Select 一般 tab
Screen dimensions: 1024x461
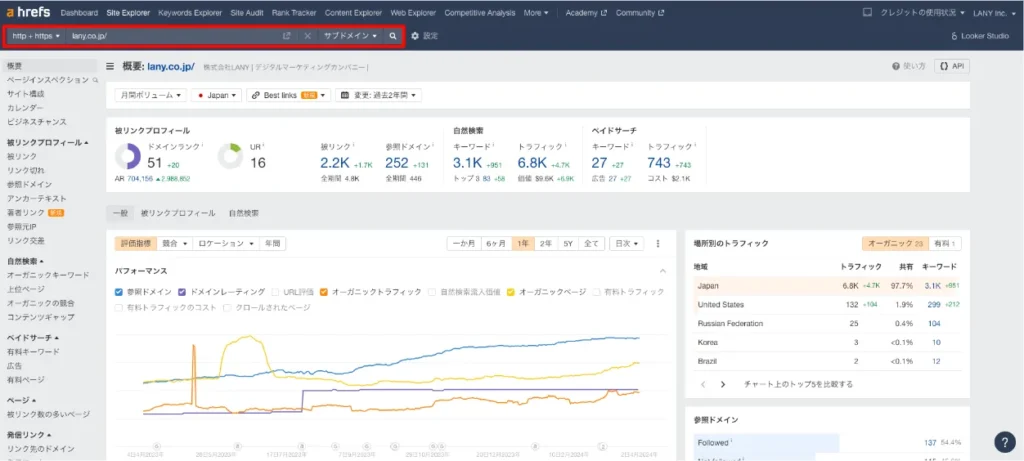point(120,213)
